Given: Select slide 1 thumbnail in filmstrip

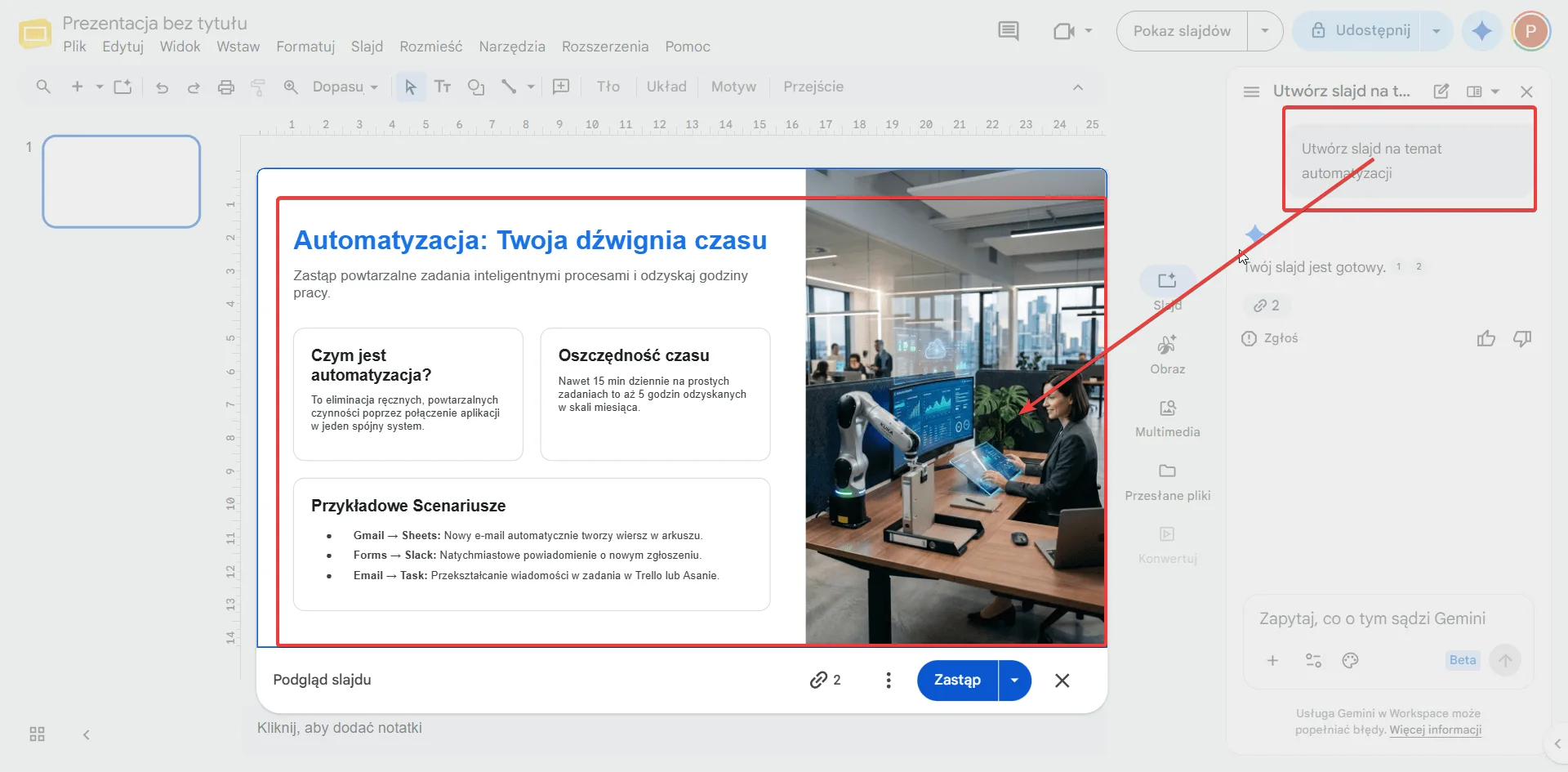Looking at the screenshot, I should (x=122, y=181).
